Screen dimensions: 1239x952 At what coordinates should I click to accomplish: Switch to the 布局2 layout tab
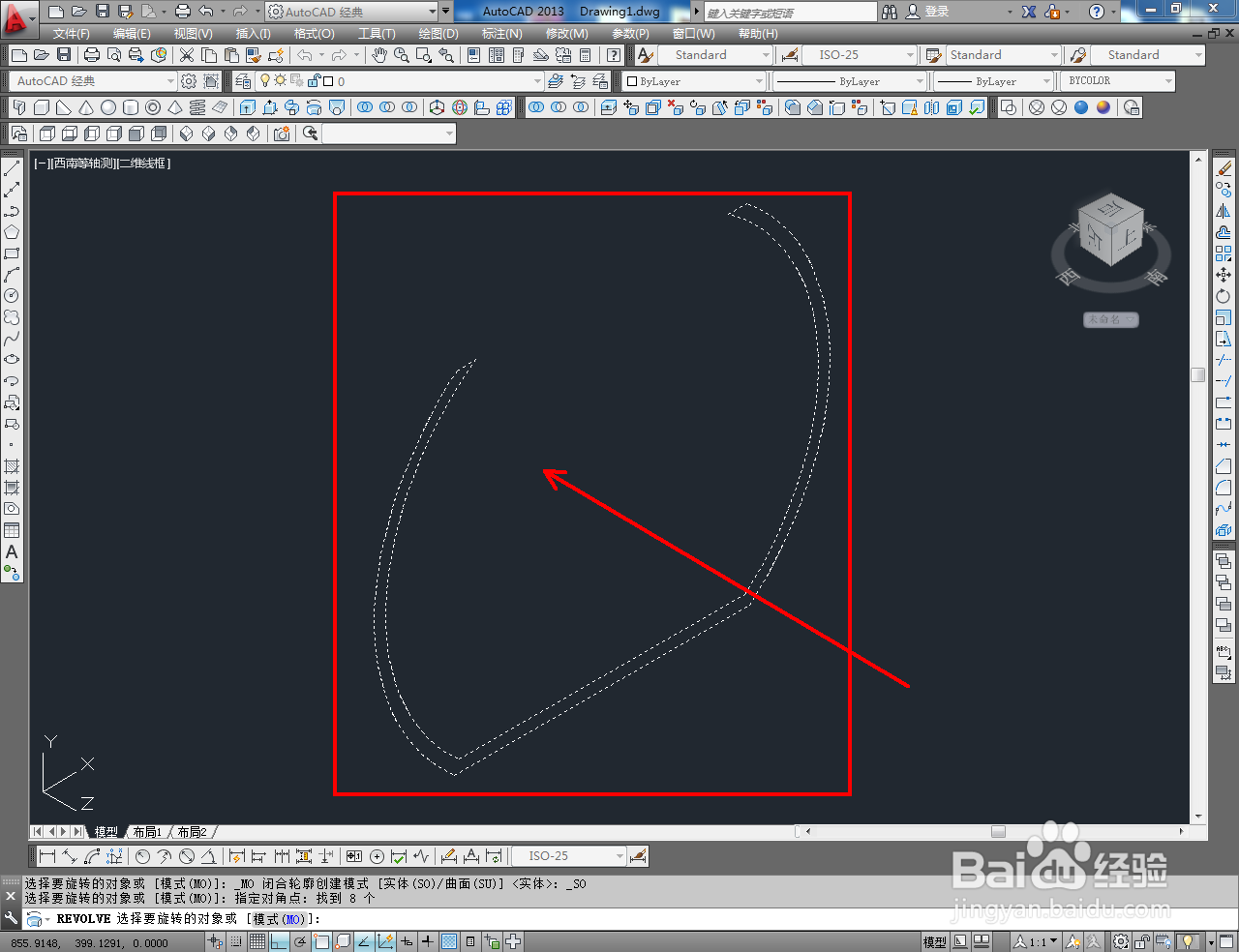(x=192, y=832)
